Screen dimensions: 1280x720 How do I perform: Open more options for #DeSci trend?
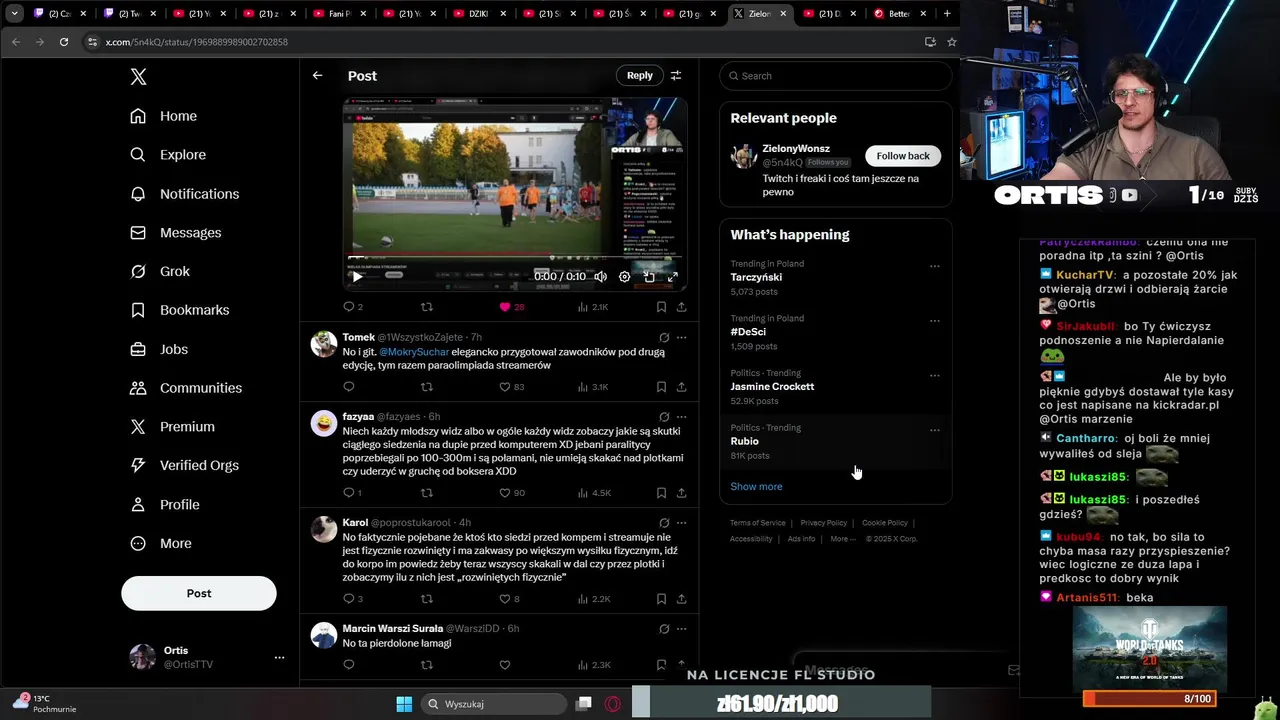coord(935,321)
